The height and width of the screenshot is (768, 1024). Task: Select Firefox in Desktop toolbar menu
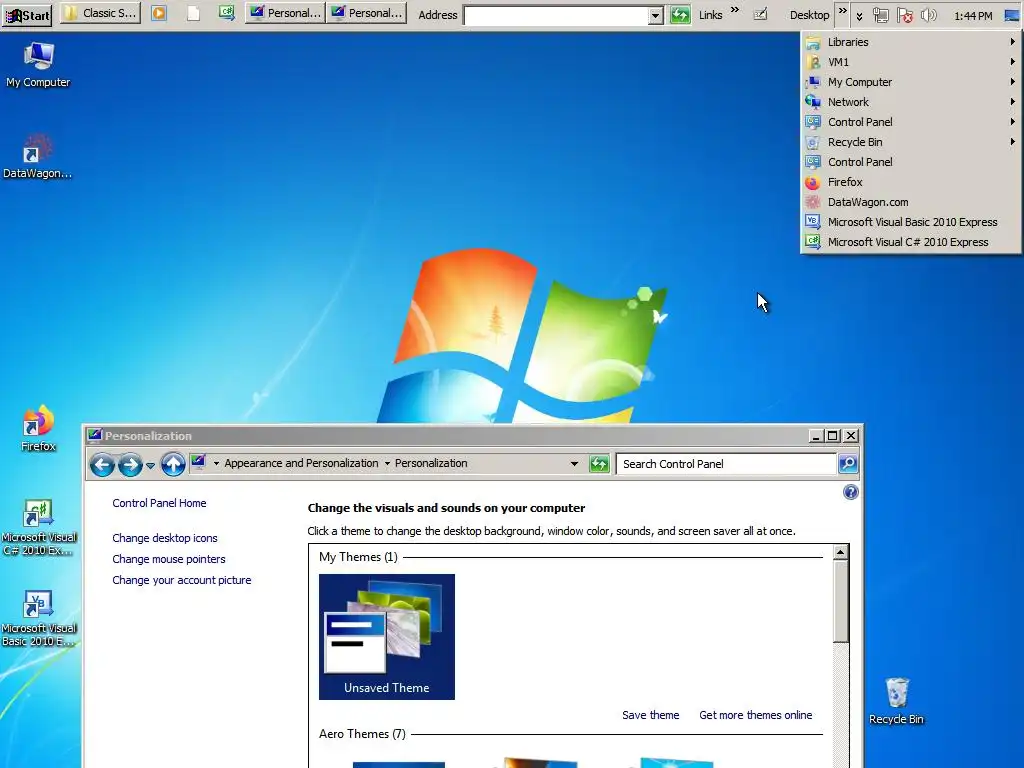tap(911, 182)
